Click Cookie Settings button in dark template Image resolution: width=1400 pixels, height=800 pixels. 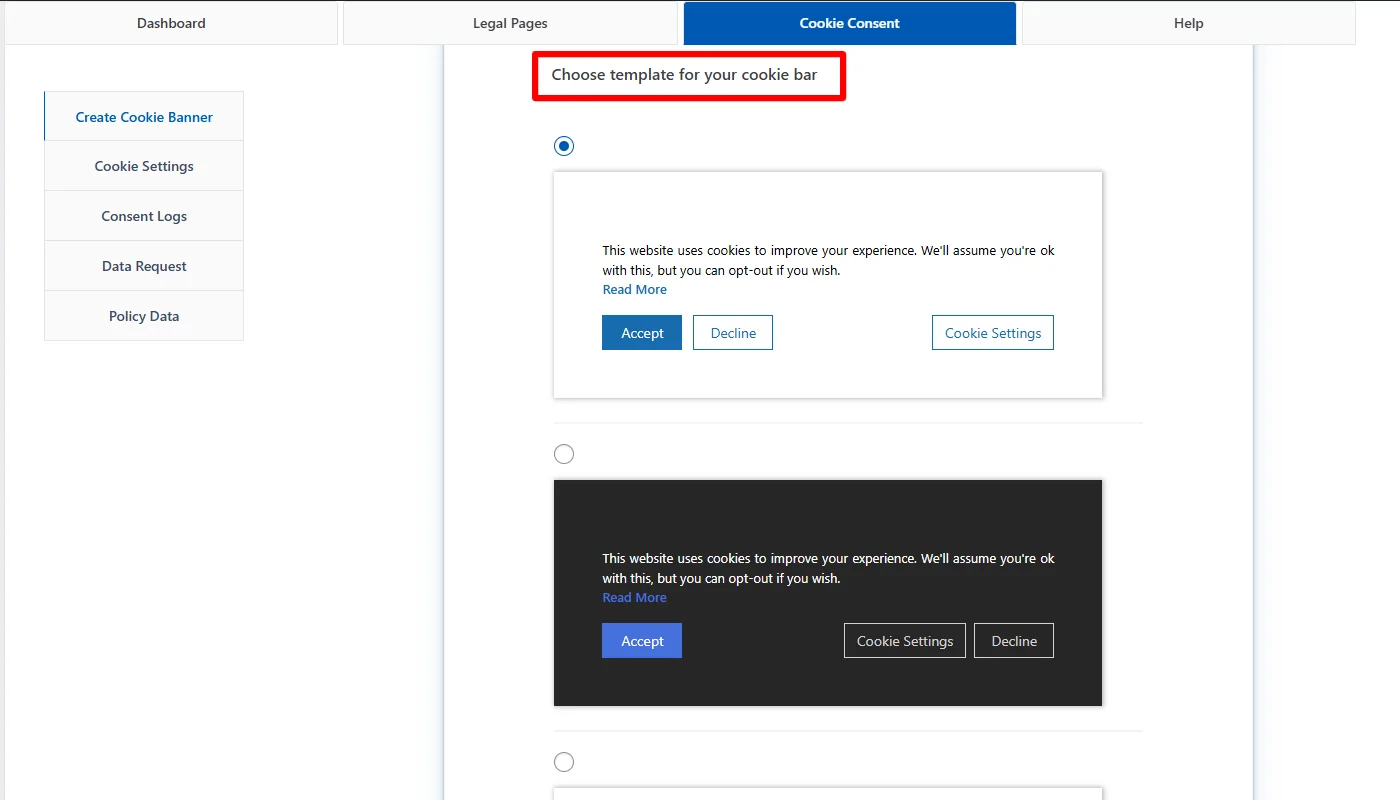click(x=905, y=641)
